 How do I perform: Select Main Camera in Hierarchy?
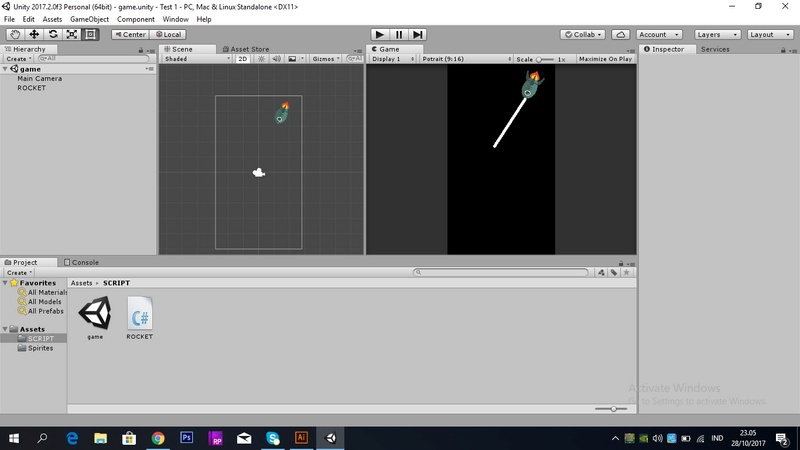click(39, 79)
